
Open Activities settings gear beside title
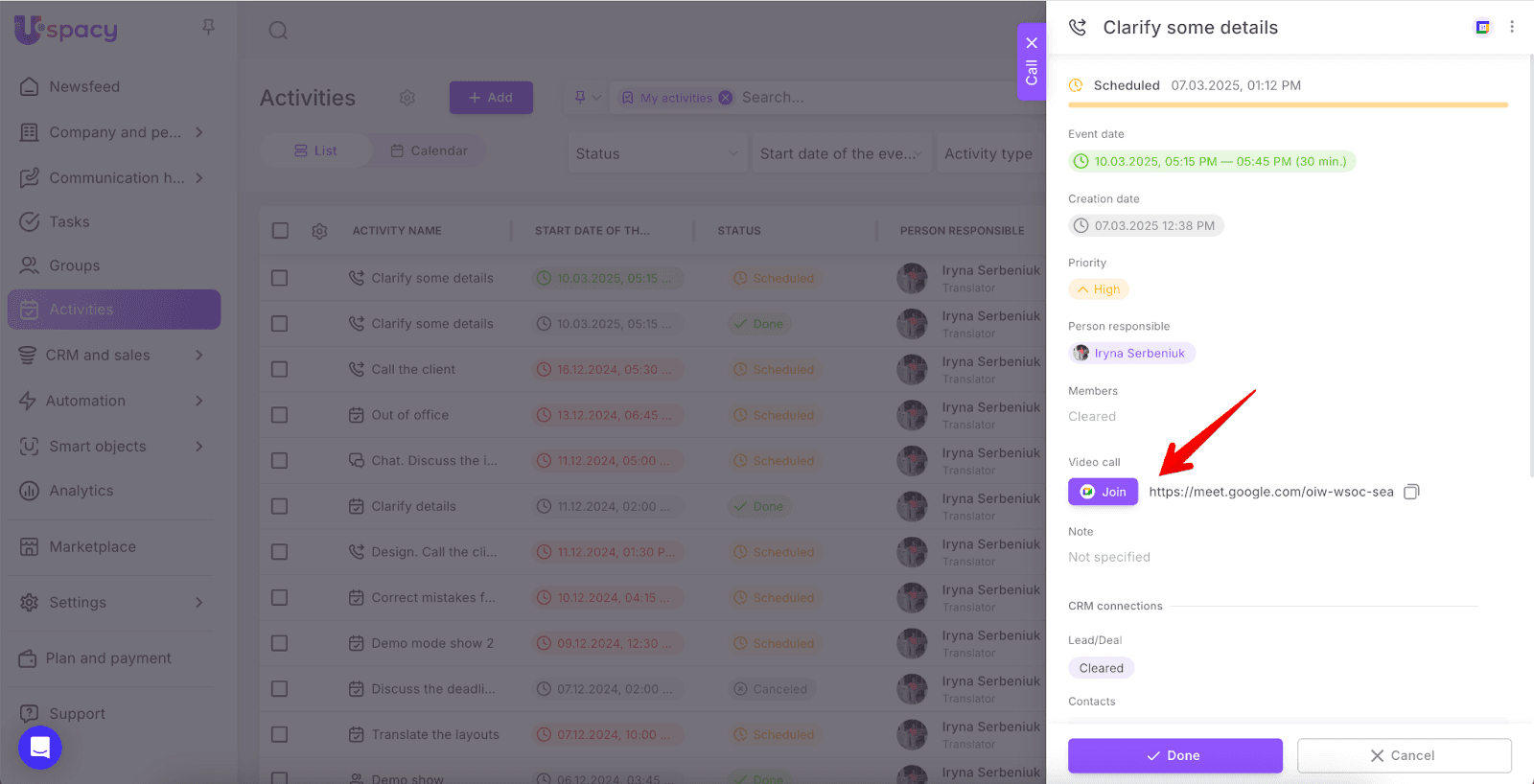point(407,98)
